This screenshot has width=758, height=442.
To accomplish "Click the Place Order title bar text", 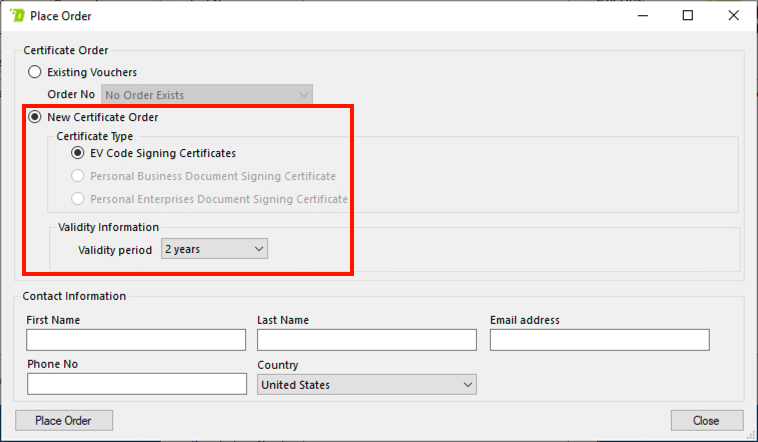I will 62,16.
